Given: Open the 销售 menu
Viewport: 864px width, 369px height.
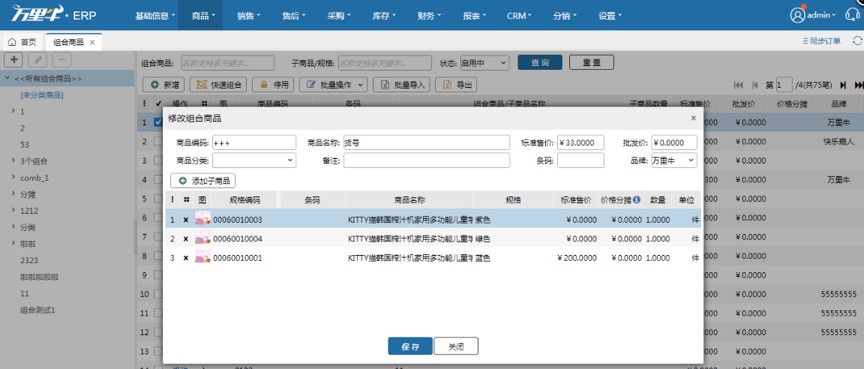Looking at the screenshot, I should pos(249,15).
